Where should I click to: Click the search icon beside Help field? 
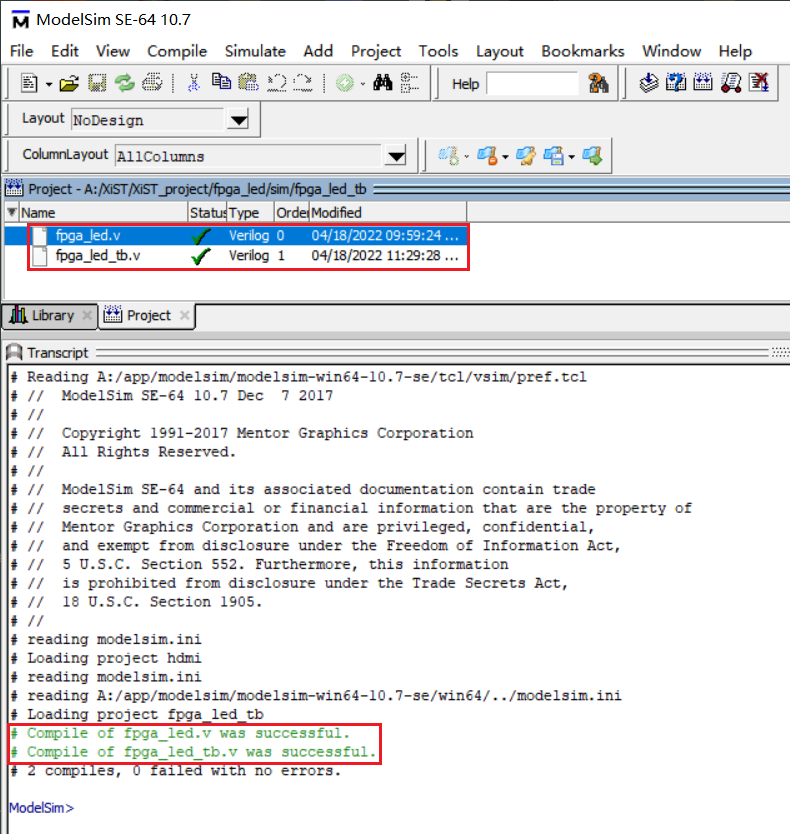(599, 84)
